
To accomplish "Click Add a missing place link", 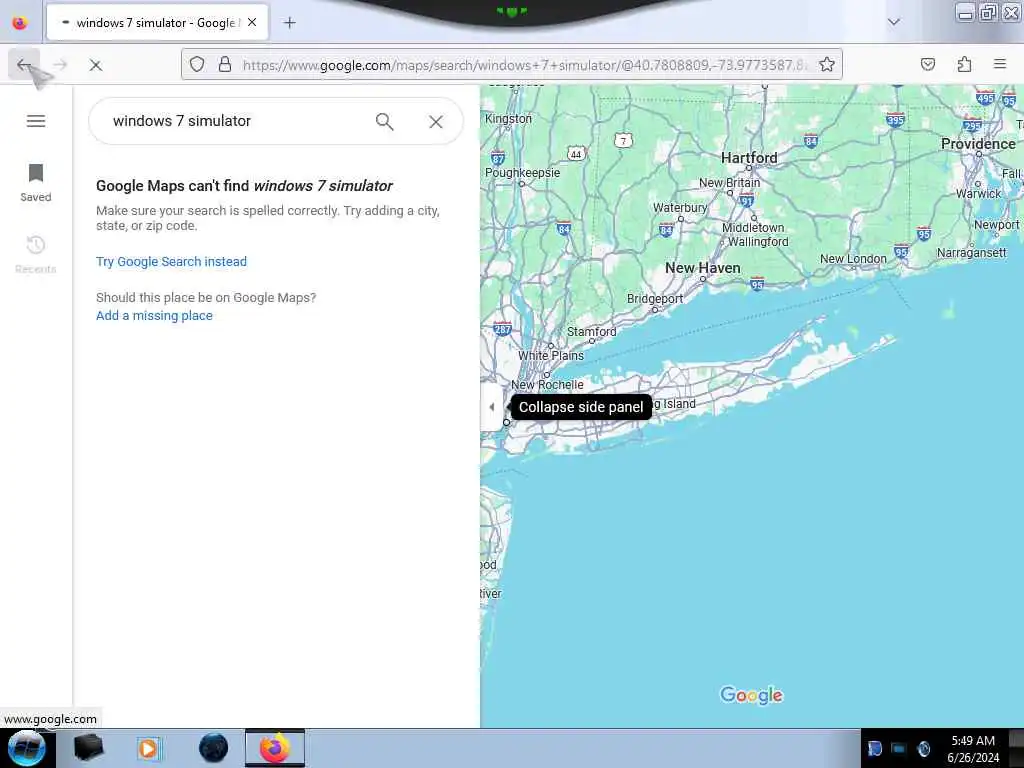I will click(154, 315).
